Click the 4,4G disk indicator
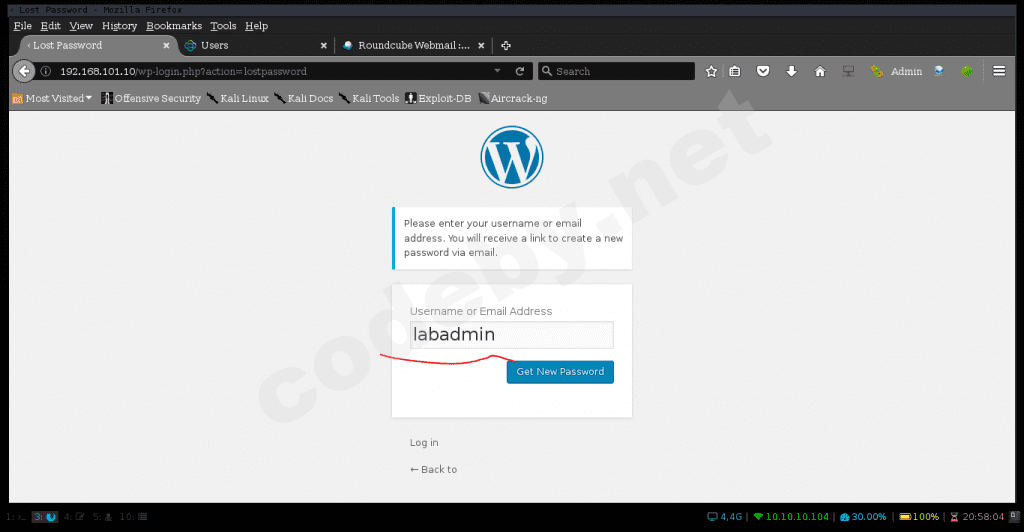 (725, 517)
